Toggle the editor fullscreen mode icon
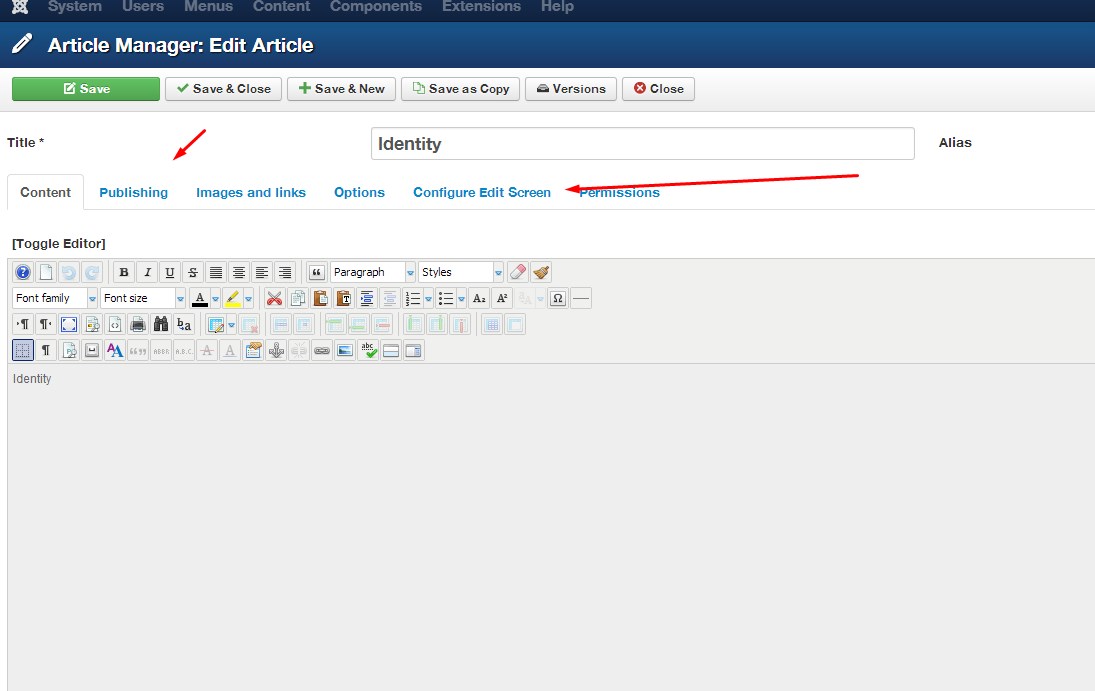Screen dimensions: 1095x691 pyautogui.click(x=67, y=324)
